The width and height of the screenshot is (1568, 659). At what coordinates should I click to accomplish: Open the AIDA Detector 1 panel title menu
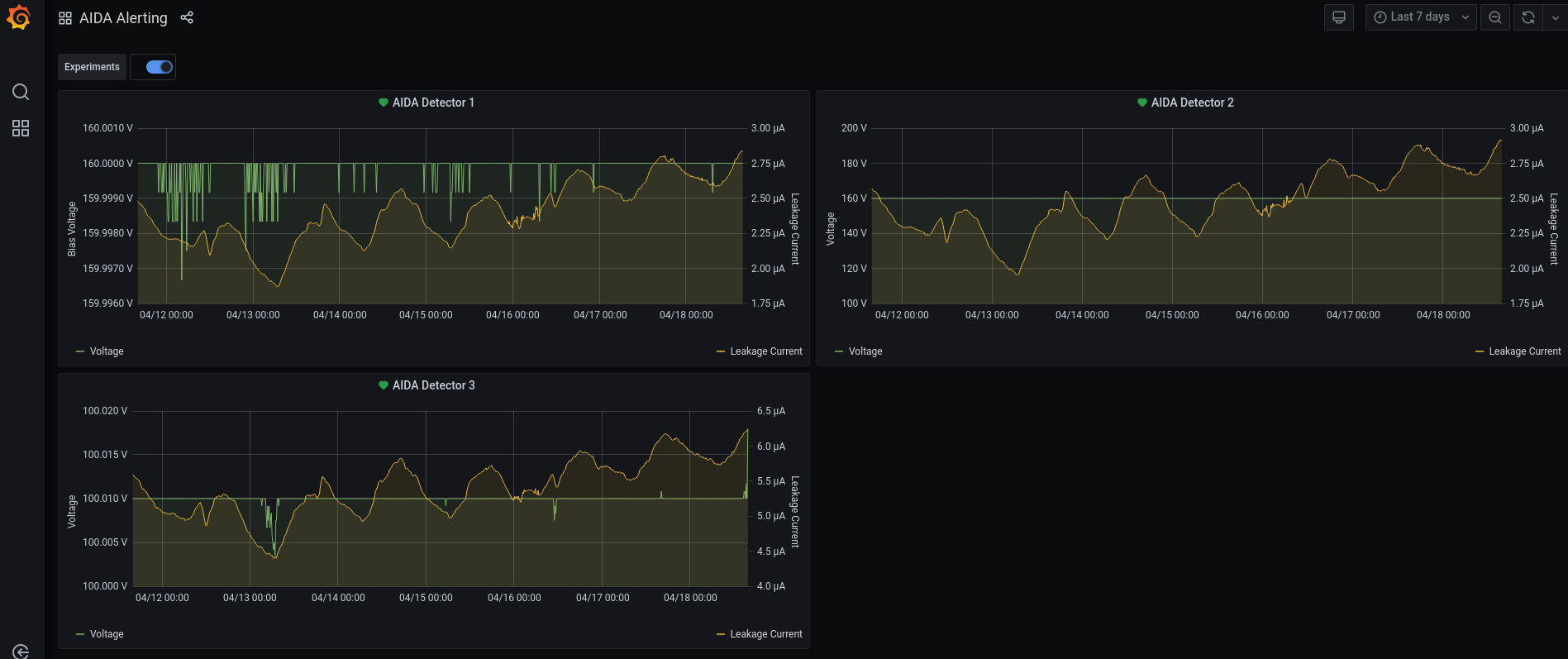pyautogui.click(x=433, y=103)
